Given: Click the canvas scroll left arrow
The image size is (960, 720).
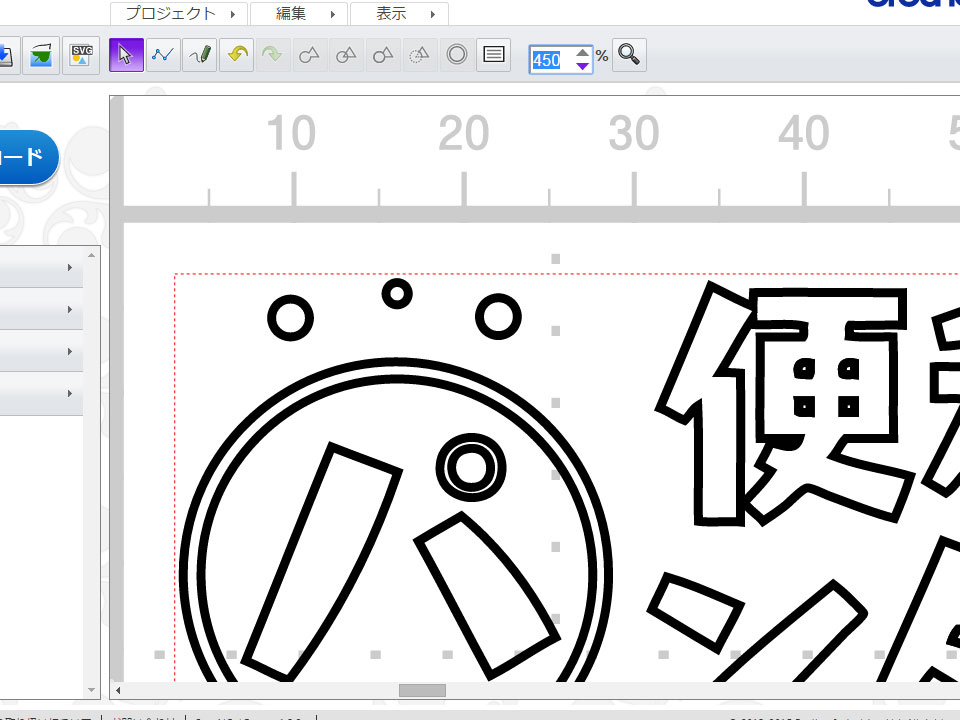Looking at the screenshot, I should (x=118, y=691).
